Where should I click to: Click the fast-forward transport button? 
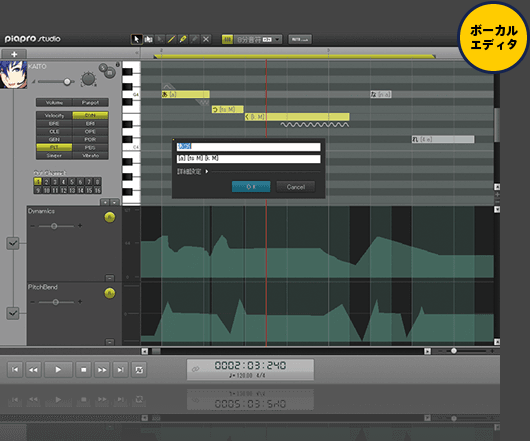pos(102,370)
